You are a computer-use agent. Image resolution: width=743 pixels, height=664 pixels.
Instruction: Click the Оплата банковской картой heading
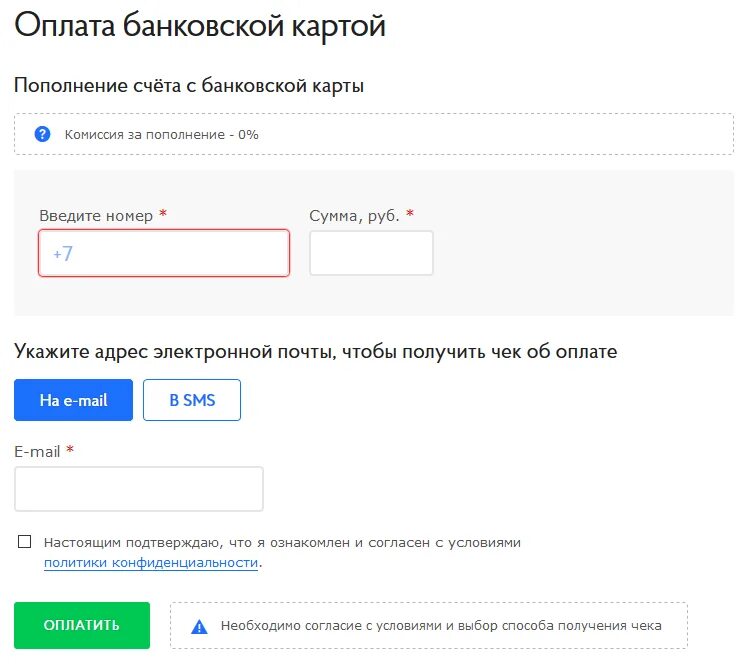point(200,25)
